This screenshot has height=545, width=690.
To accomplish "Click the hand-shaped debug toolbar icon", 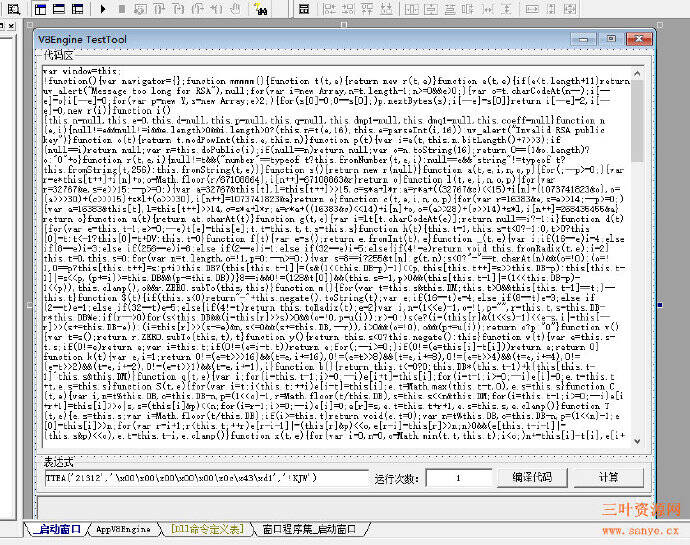I will pyautogui.click(x=235, y=9).
